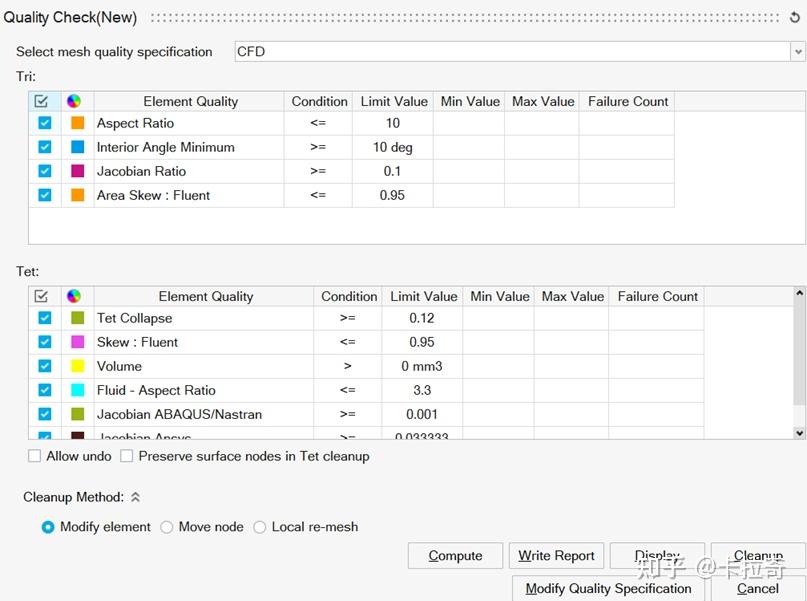Viewport: 807px width, 601px height.
Task: Click the Compute button
Action: pos(455,556)
